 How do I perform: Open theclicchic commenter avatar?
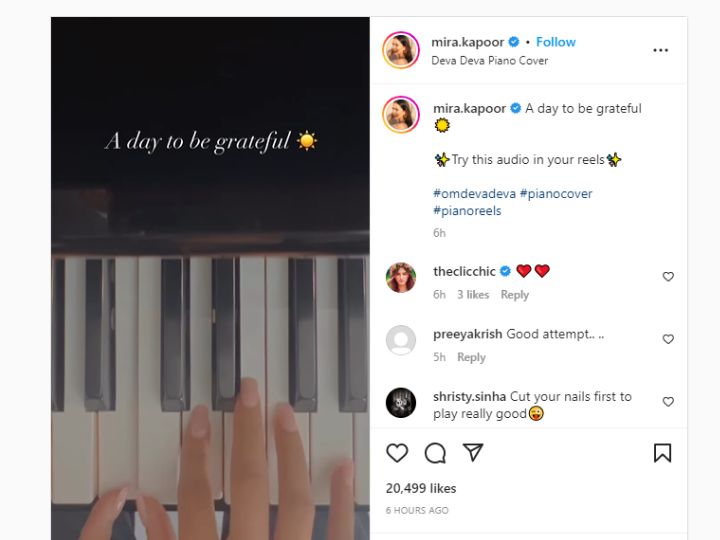pyautogui.click(x=401, y=277)
